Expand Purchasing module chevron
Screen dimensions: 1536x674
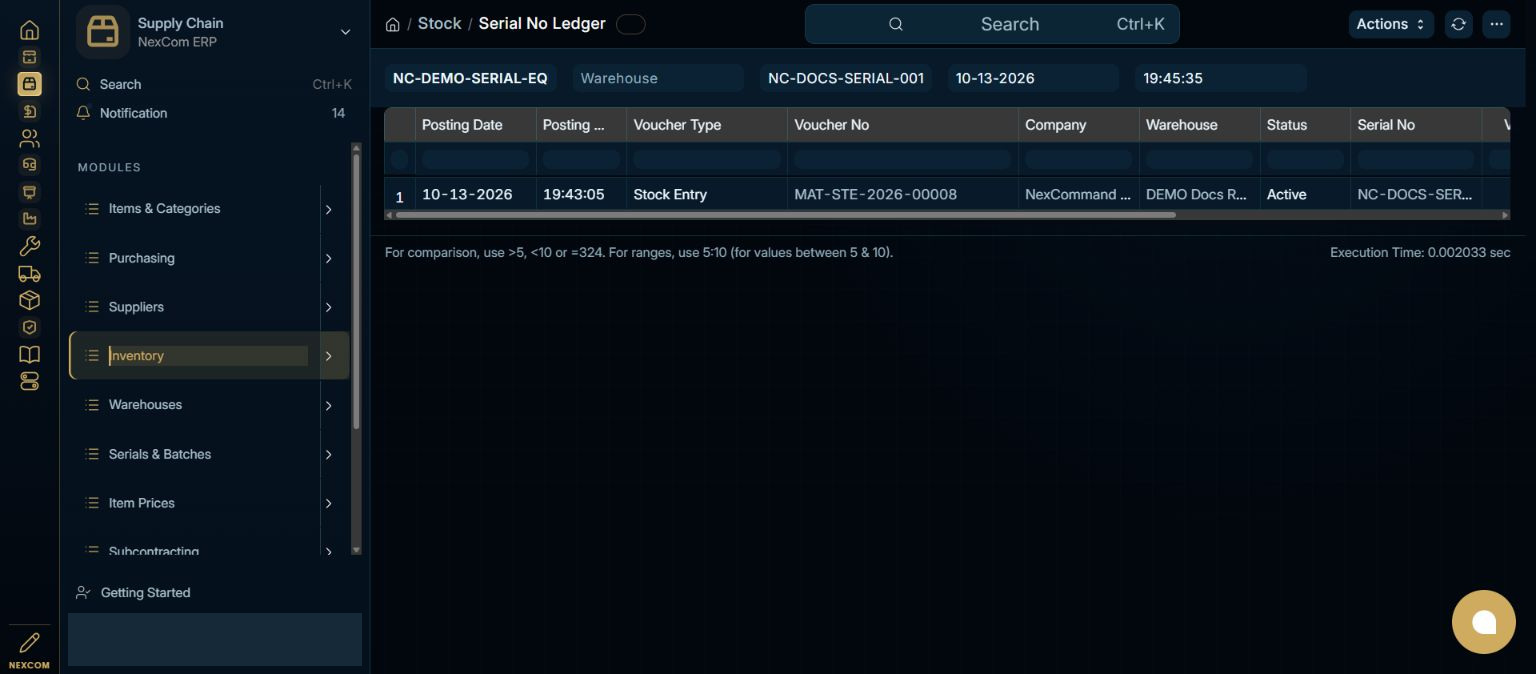329,259
